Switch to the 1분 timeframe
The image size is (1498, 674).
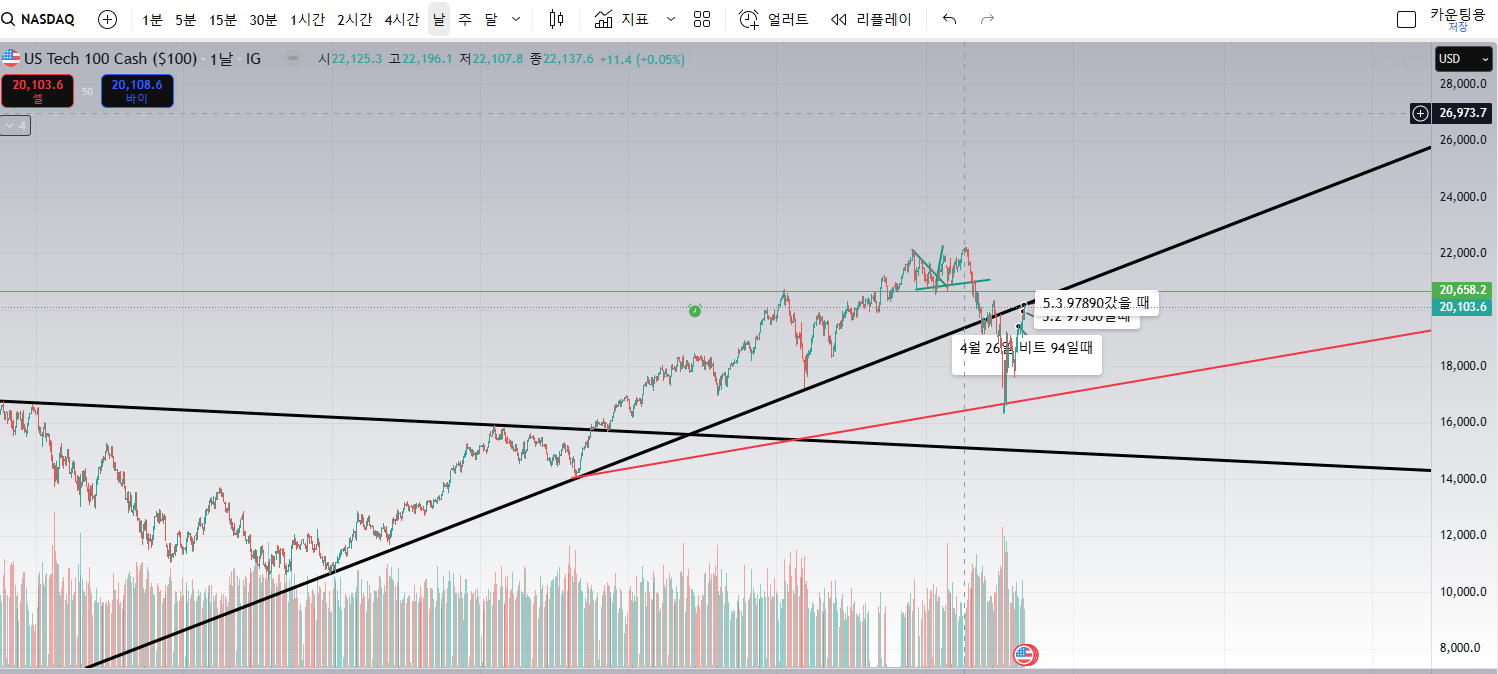[152, 19]
